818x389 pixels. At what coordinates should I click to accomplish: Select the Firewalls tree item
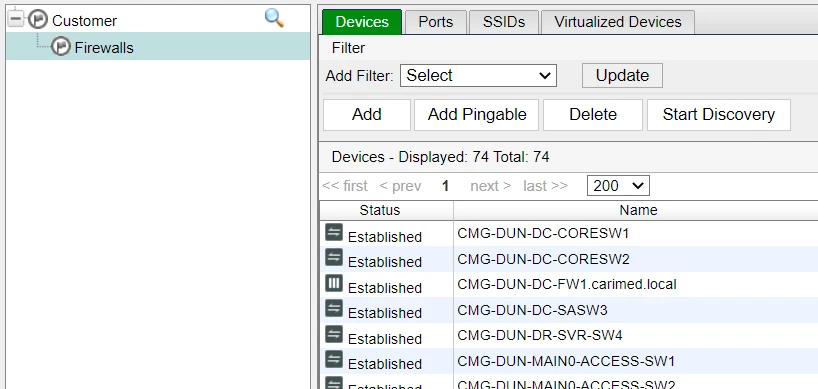pos(104,47)
